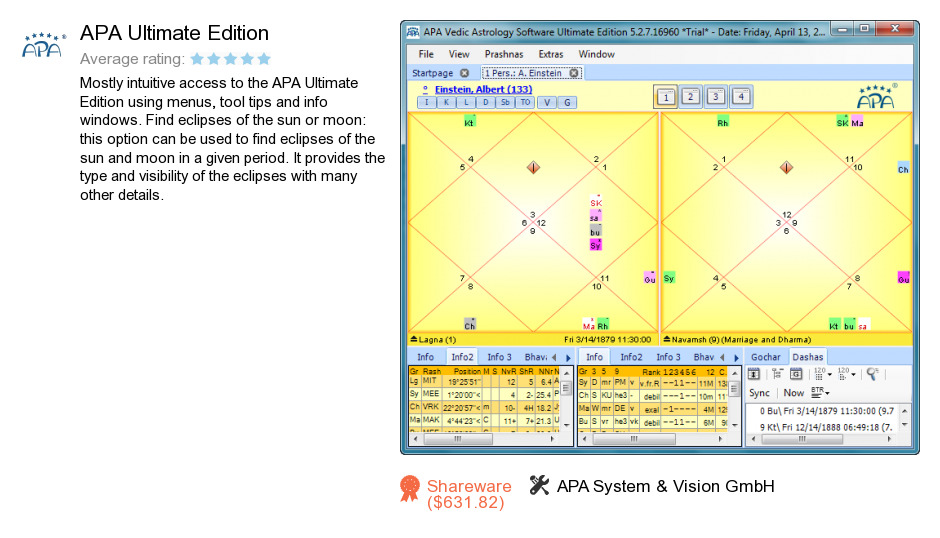
Task: Click the third rating star
Action: click(x=231, y=59)
